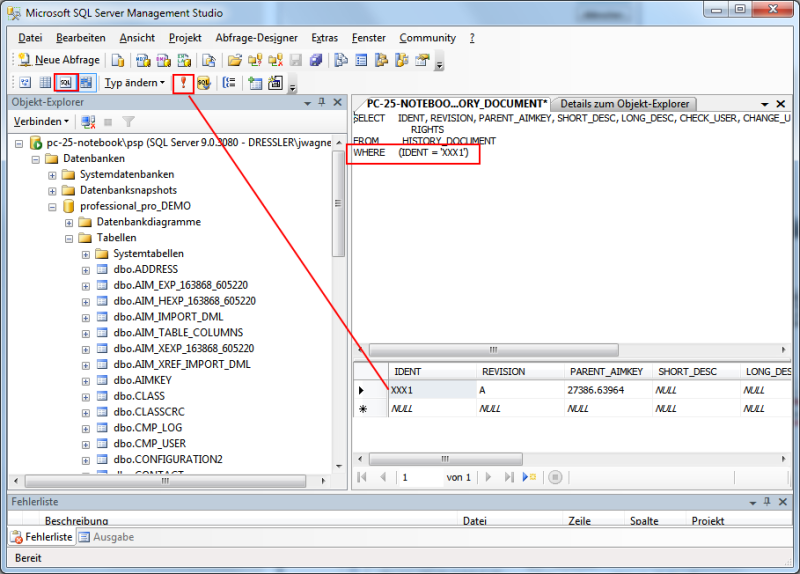800x574 pixels.
Task: Click the Database Engine query icon beside Neue Abfrage
Action: (x=118, y=60)
